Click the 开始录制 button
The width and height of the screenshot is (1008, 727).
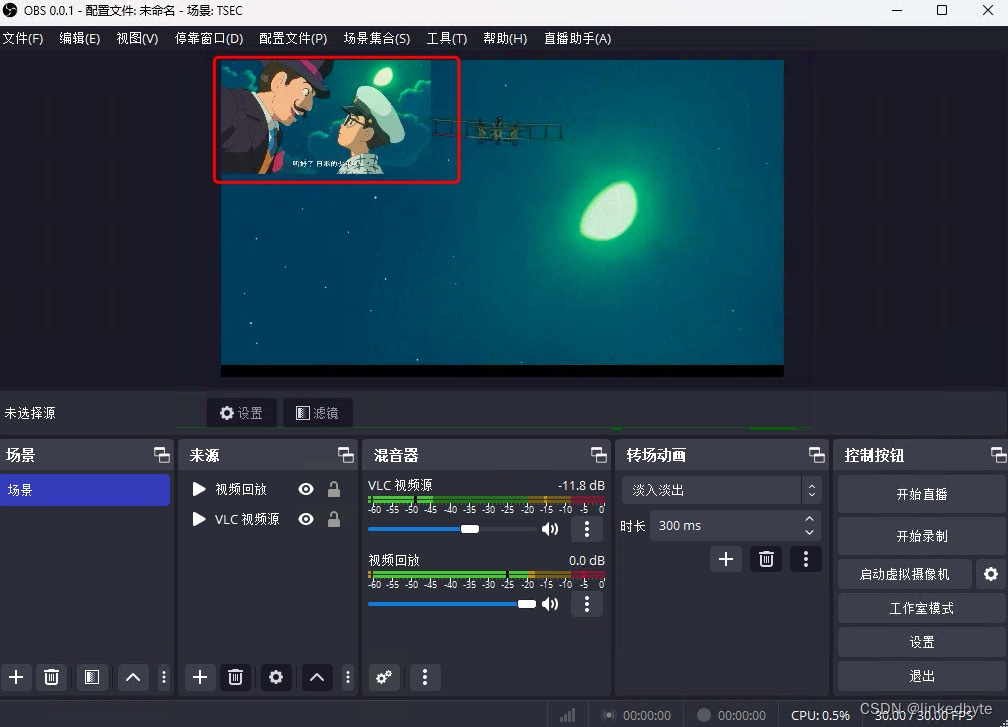(x=921, y=536)
